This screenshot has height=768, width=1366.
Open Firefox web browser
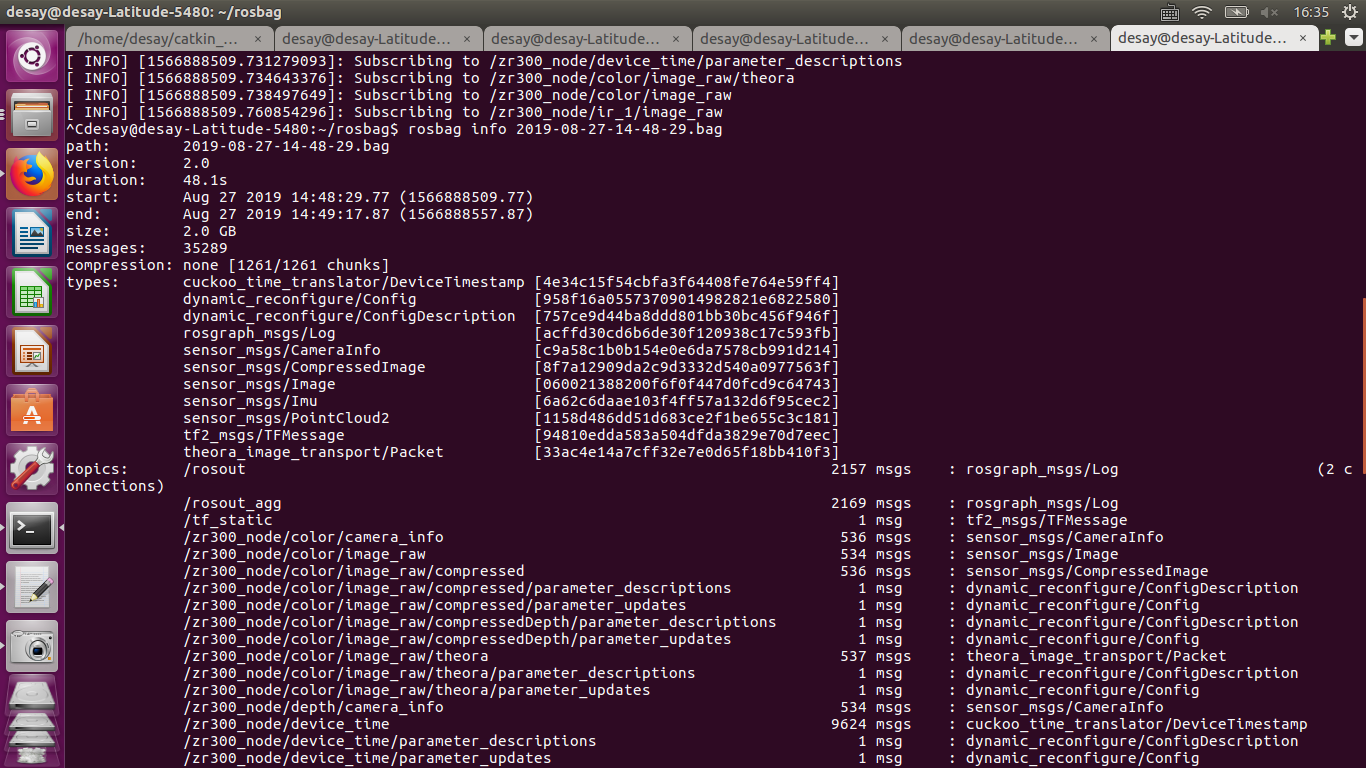[x=32, y=174]
